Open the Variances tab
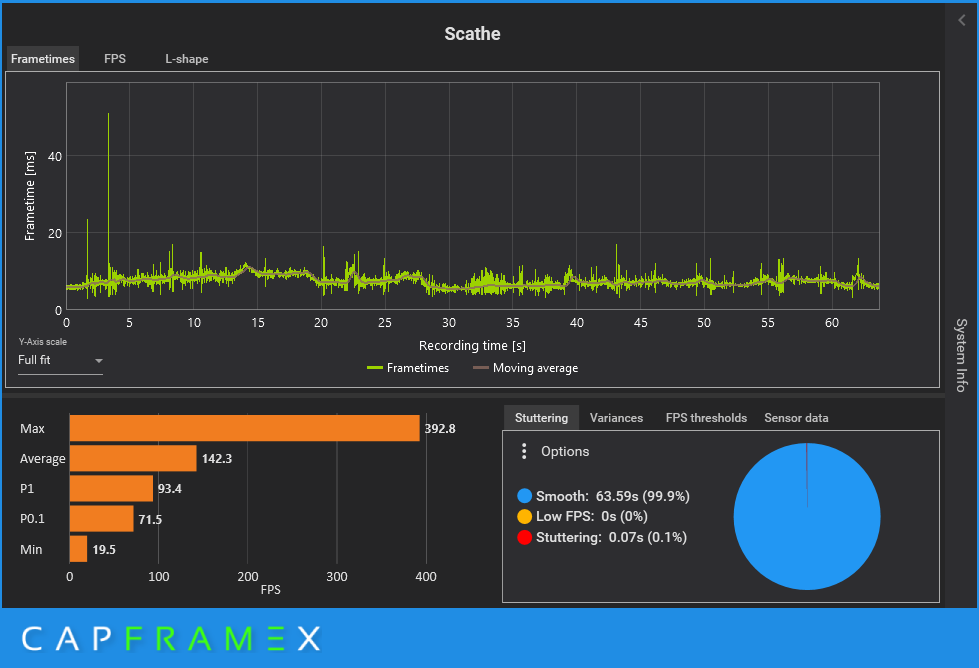Viewport: 979px width, 668px height. coord(616,418)
